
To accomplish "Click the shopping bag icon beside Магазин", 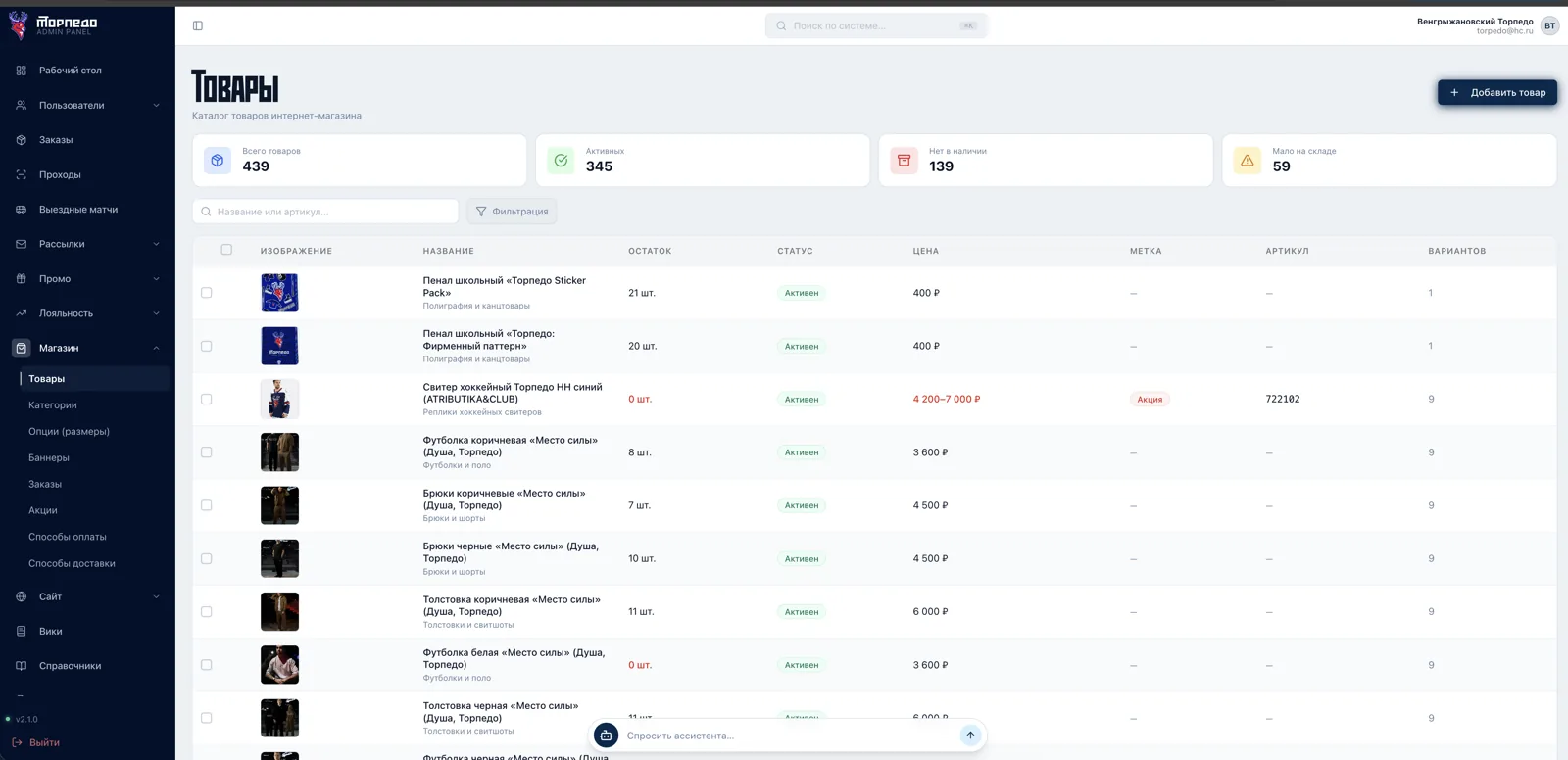I will pyautogui.click(x=22, y=348).
